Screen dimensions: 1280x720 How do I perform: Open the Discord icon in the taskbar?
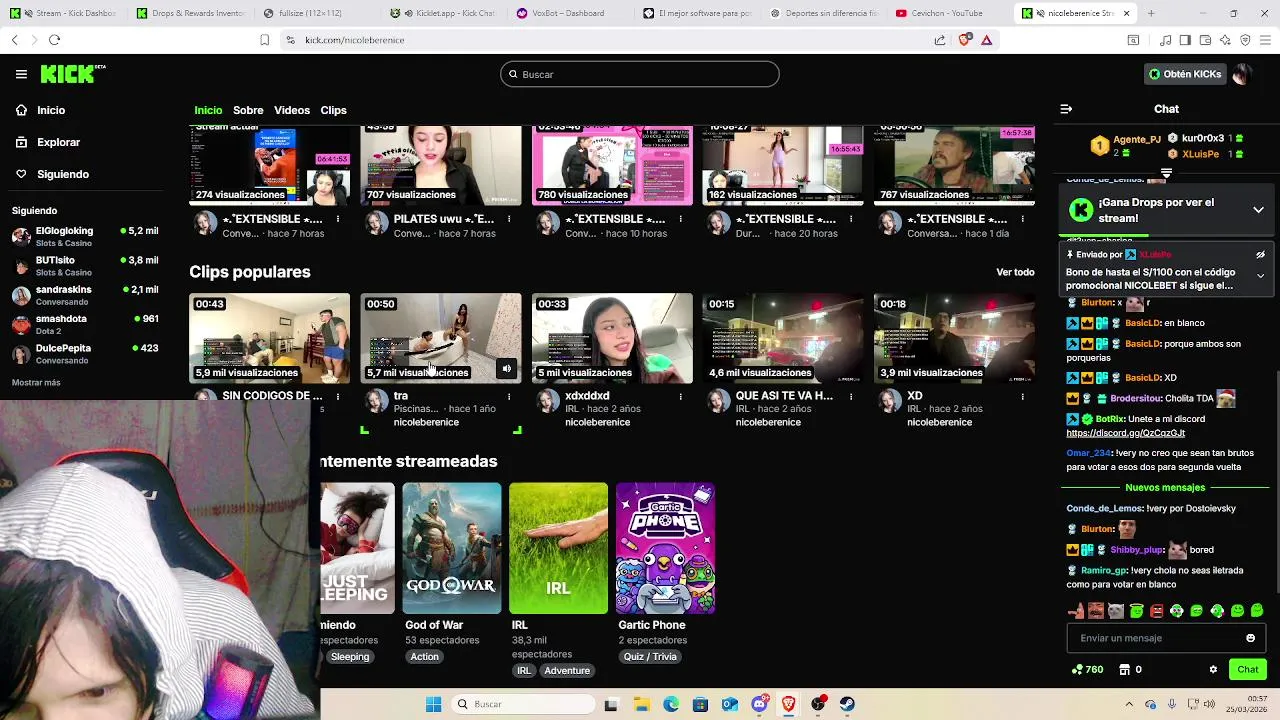(759, 704)
